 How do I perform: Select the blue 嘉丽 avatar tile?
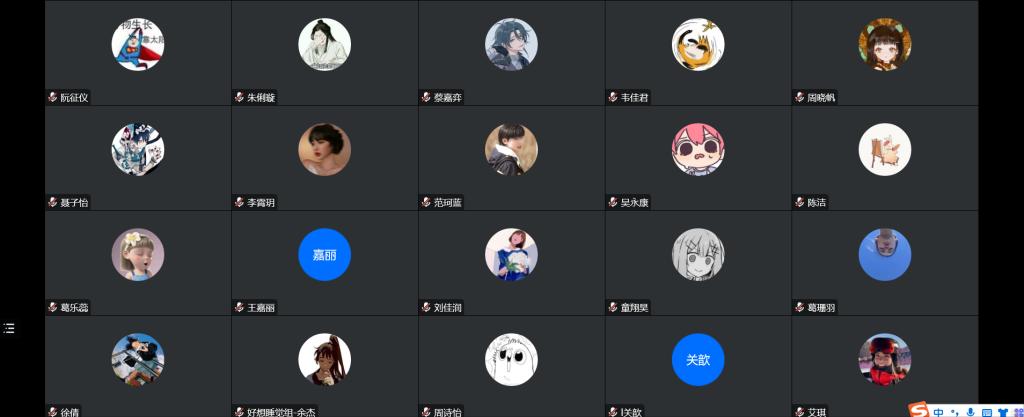[325, 255]
